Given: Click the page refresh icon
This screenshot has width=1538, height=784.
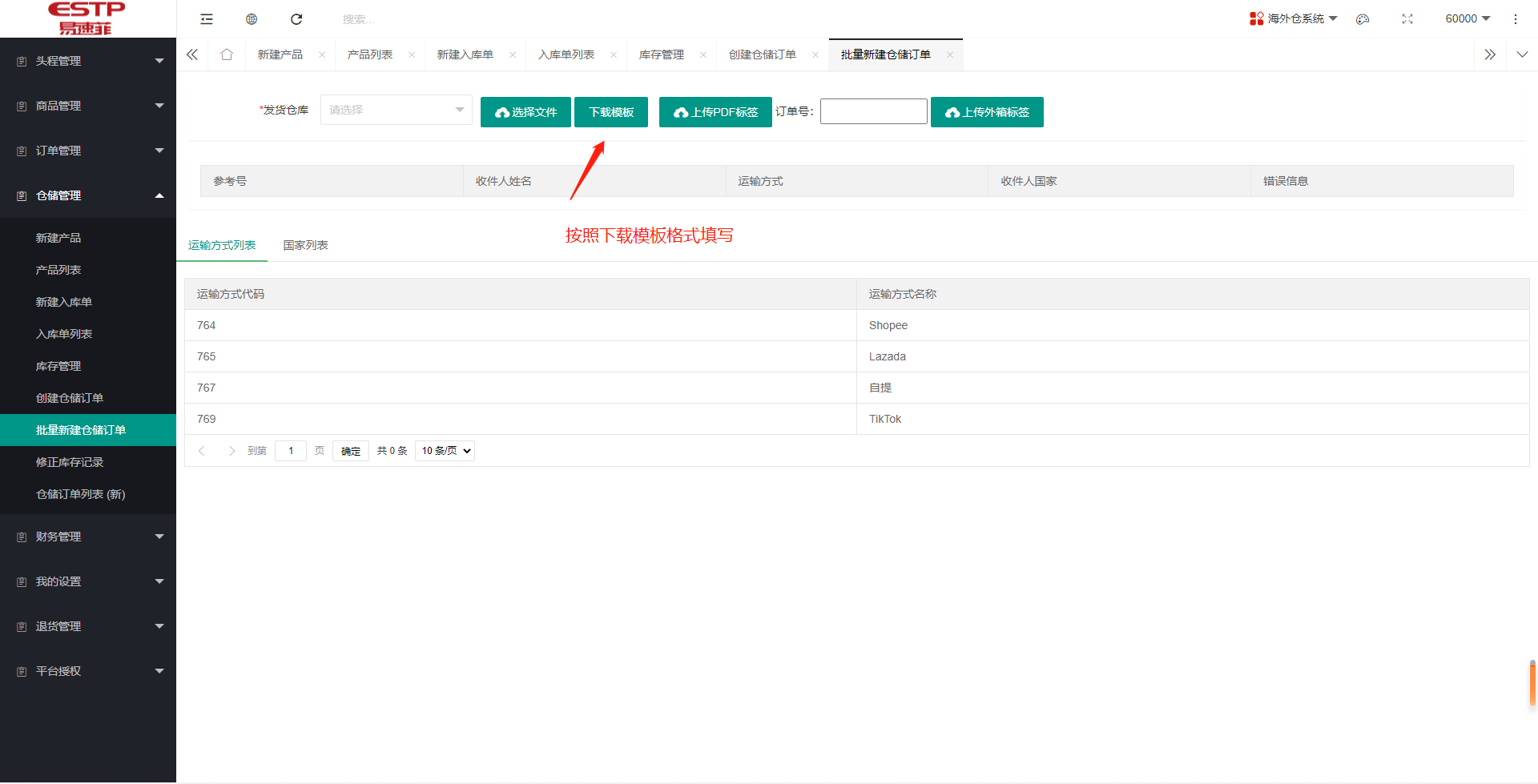Looking at the screenshot, I should click(296, 18).
